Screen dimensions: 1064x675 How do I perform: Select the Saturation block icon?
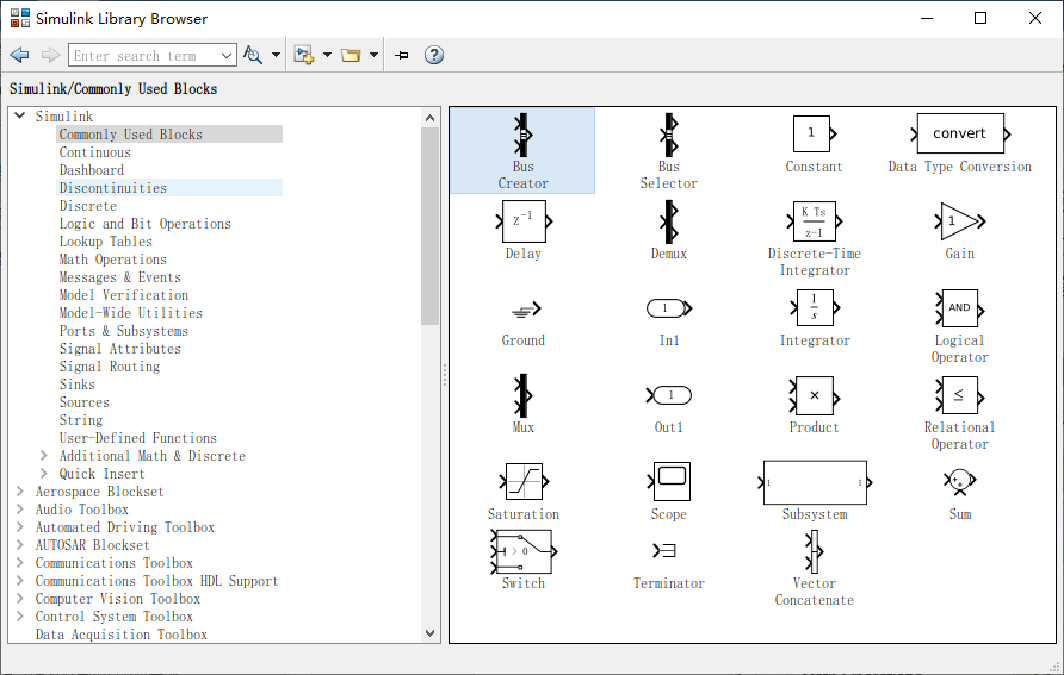pyautogui.click(x=524, y=482)
